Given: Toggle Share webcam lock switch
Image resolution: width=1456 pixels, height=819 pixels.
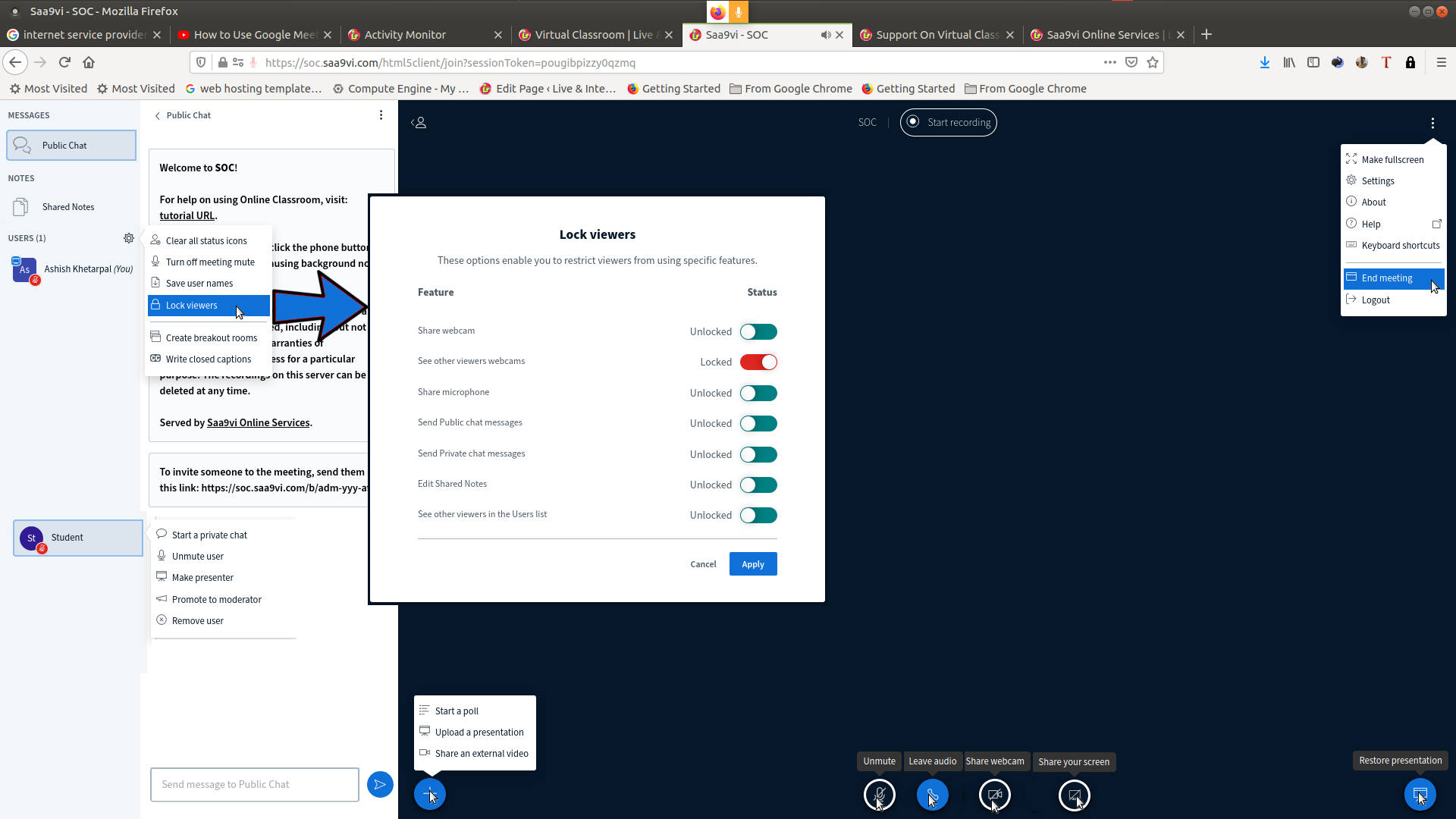Looking at the screenshot, I should point(758,331).
